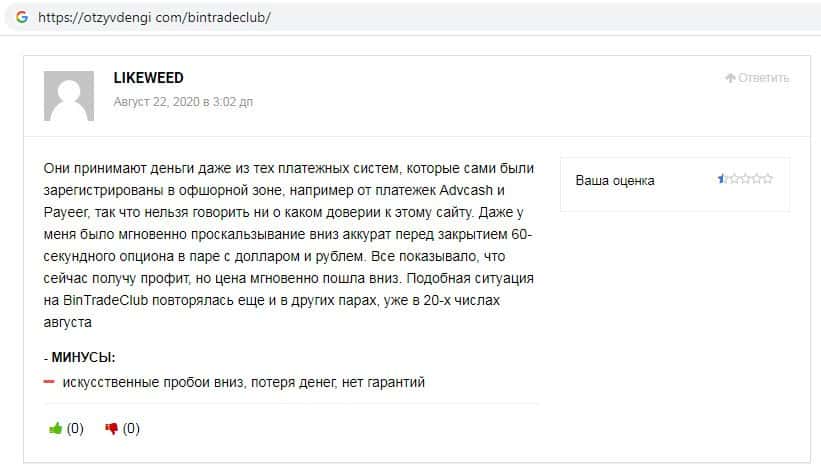Screen dimensions: 821x472
Task: Click the LIKEWEED username
Action: tap(148, 78)
